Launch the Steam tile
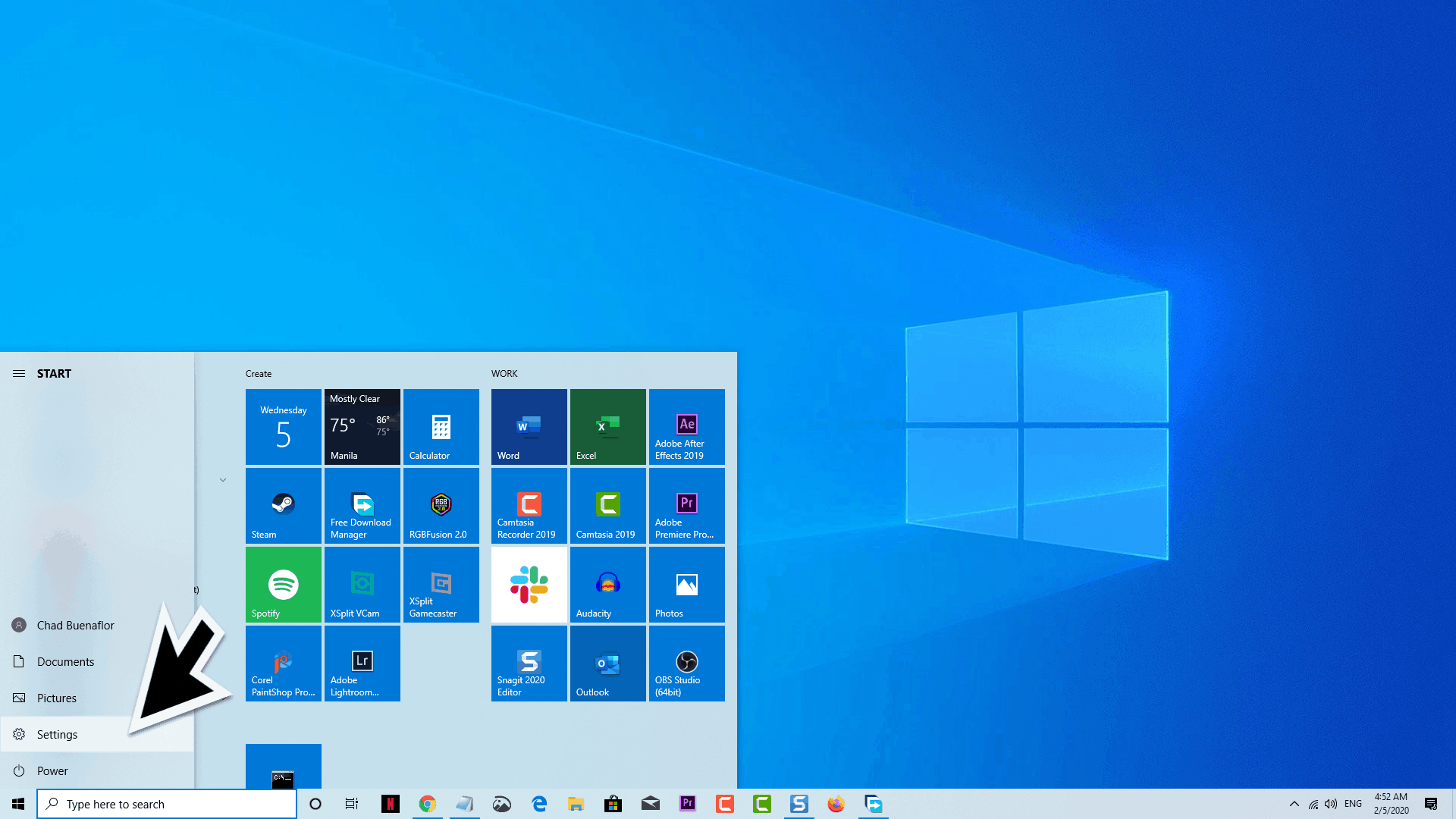Viewport: 1456px width, 819px height. [283, 506]
